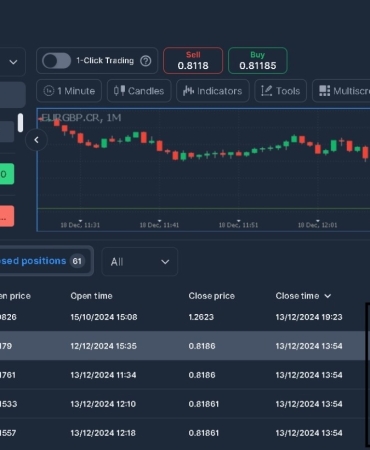Click close time 13/12/2024 19:23
This screenshot has width=370, height=450.
(309, 317)
